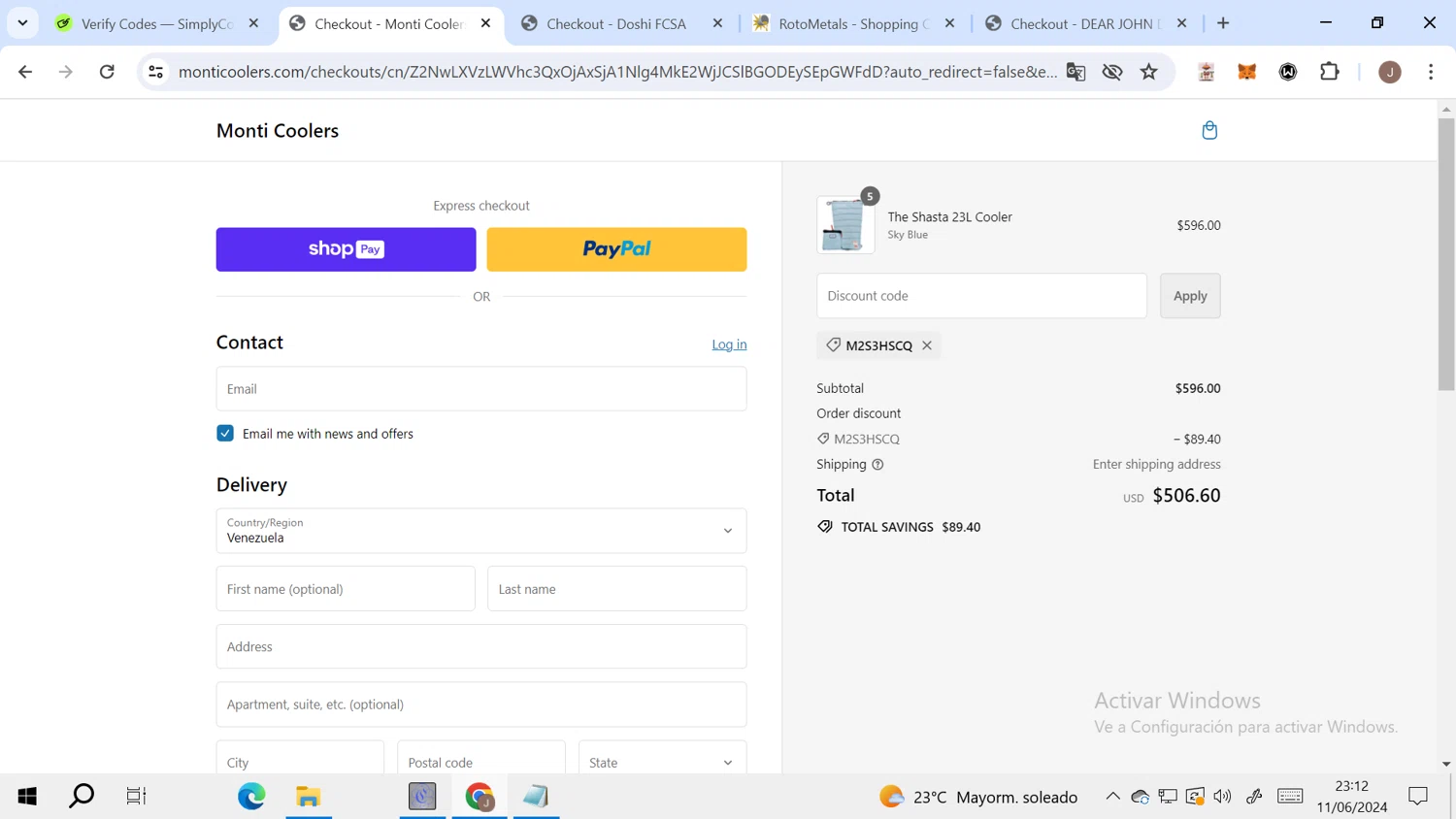
Task: Launch Microsoft Edge from taskbar
Action: (x=251, y=797)
